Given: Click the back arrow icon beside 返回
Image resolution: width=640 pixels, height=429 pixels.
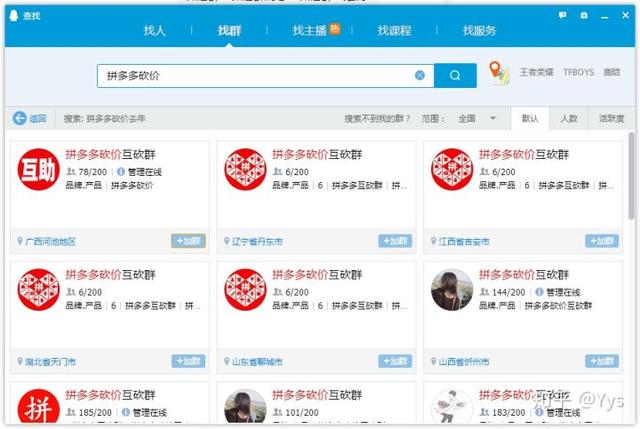Looking at the screenshot, I should pyautogui.click(x=19, y=118).
